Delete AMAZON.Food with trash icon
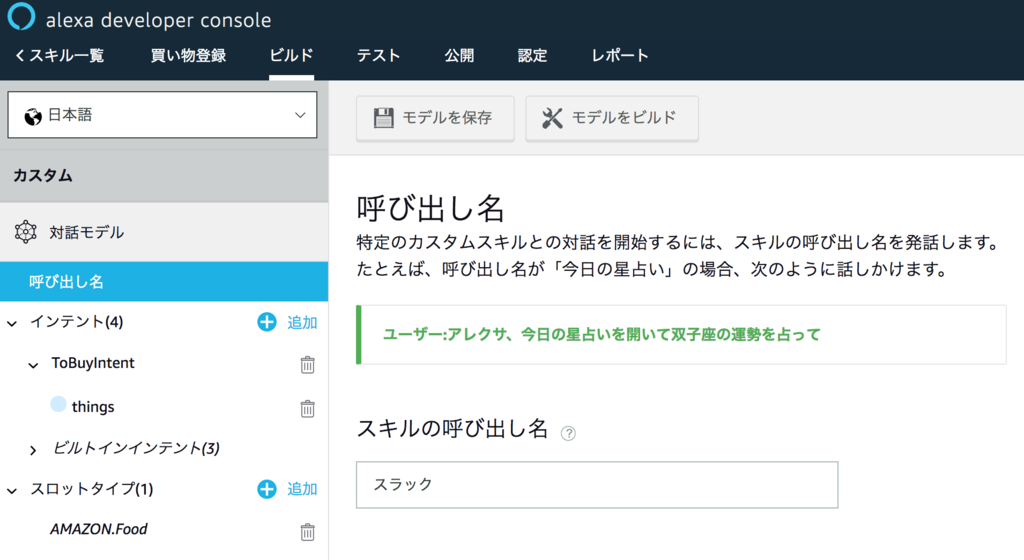The height and width of the screenshot is (560, 1024). pyautogui.click(x=308, y=532)
